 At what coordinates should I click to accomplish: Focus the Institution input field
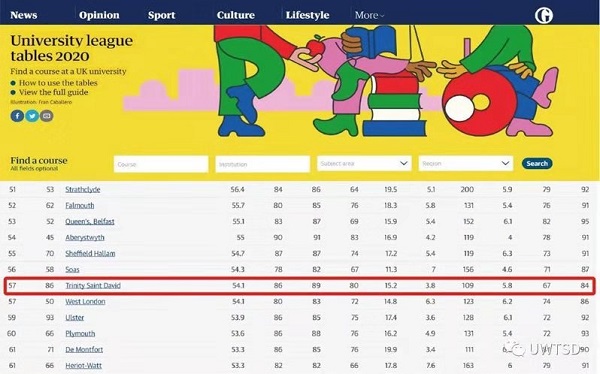coord(262,164)
